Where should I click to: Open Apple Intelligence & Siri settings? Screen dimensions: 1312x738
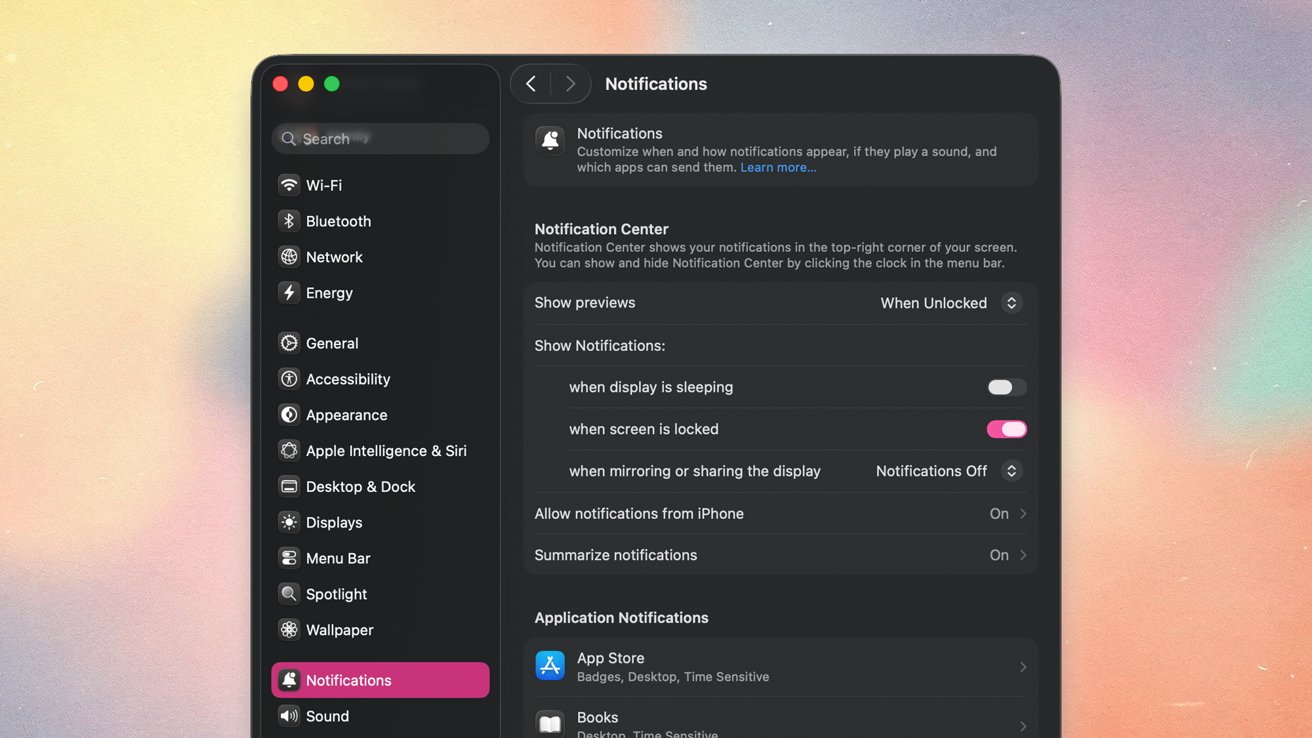[x=288, y=450]
